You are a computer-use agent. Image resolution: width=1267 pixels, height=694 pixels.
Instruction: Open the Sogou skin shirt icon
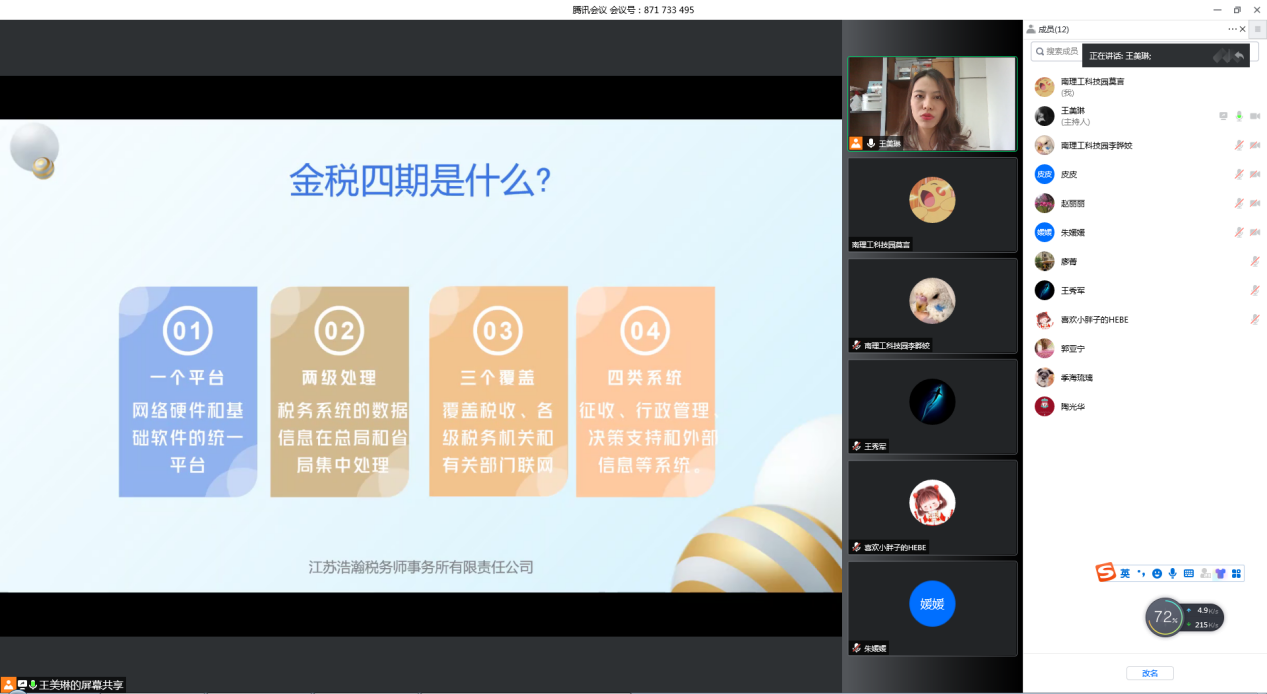[1220, 574]
